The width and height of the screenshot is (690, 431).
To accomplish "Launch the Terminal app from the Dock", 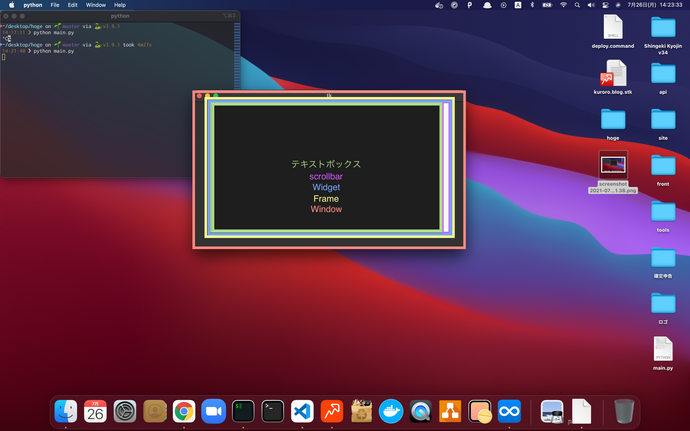I will click(273, 411).
